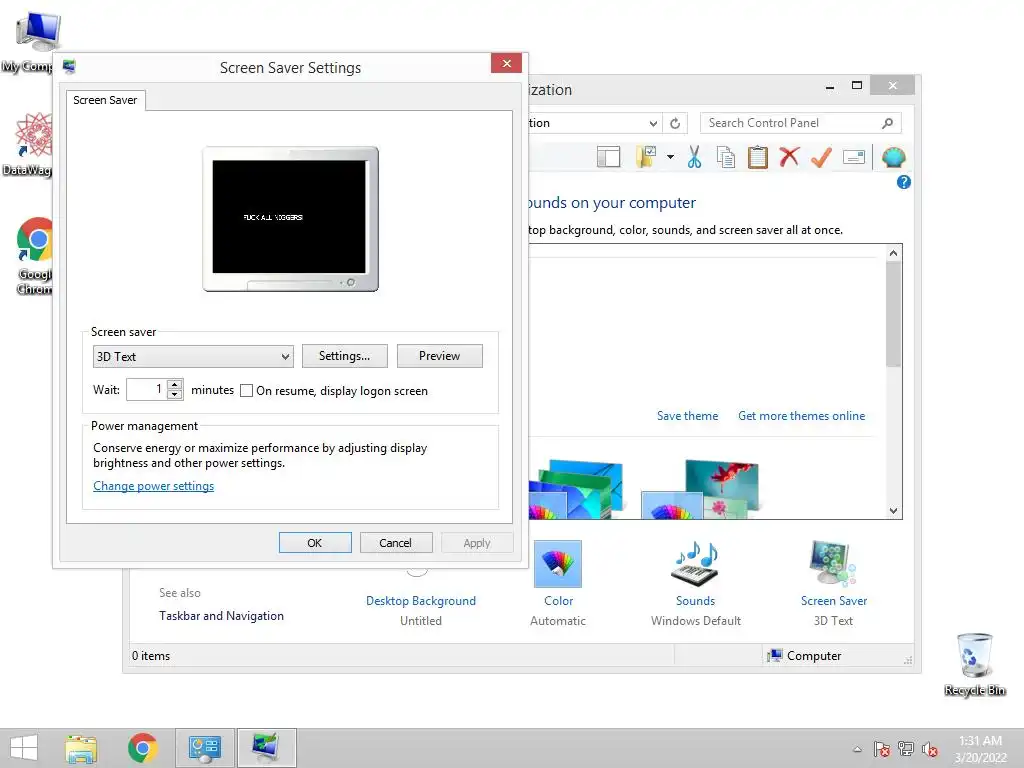Expand the address bar history dropdown
The height and width of the screenshot is (768, 1024).
pos(653,123)
